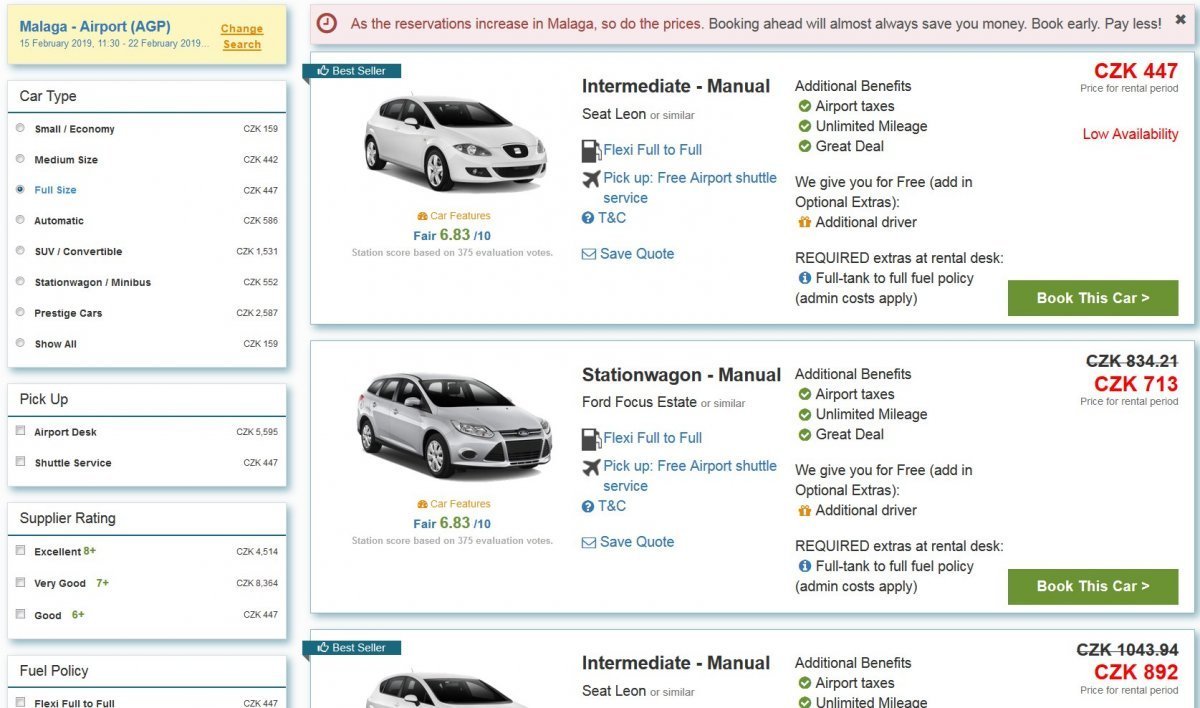Open Flexi Full to Full on Ford Focus

pos(652,438)
